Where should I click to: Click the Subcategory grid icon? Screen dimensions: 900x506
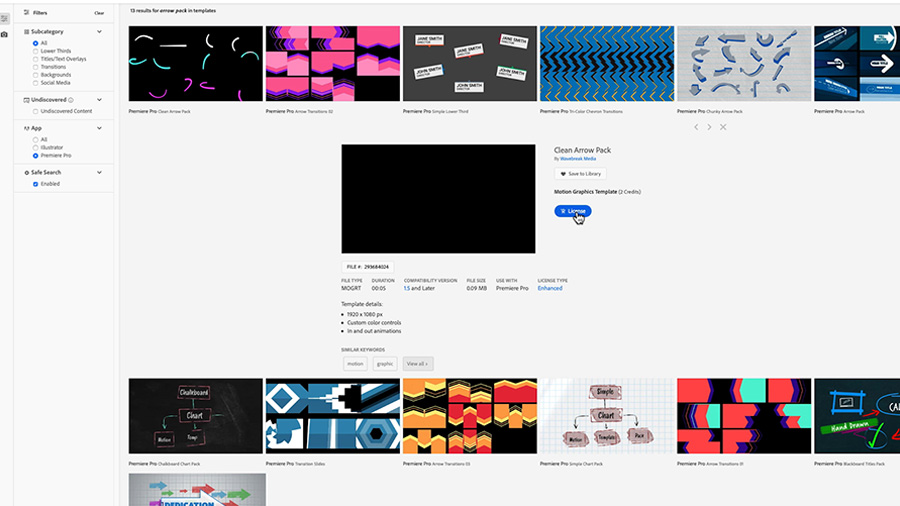[x=26, y=32]
